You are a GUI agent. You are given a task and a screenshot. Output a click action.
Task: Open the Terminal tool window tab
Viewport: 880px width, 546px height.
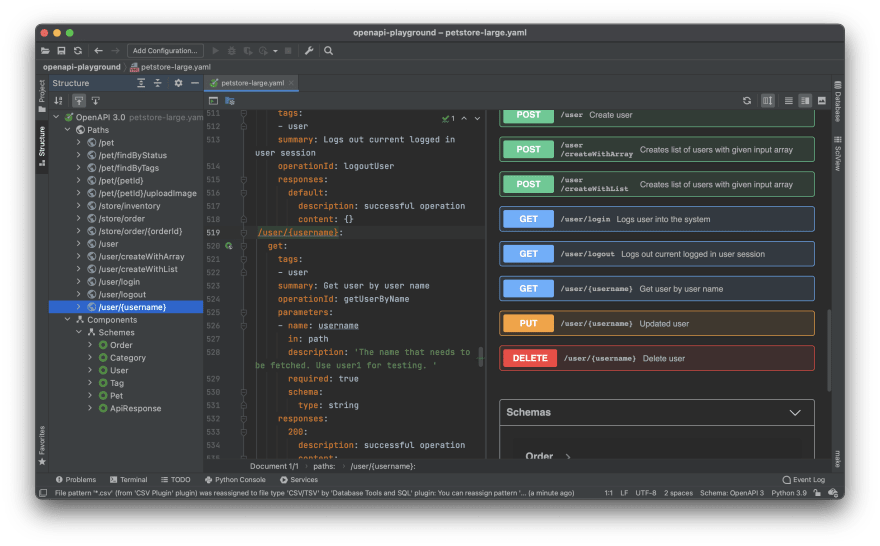coord(129,480)
